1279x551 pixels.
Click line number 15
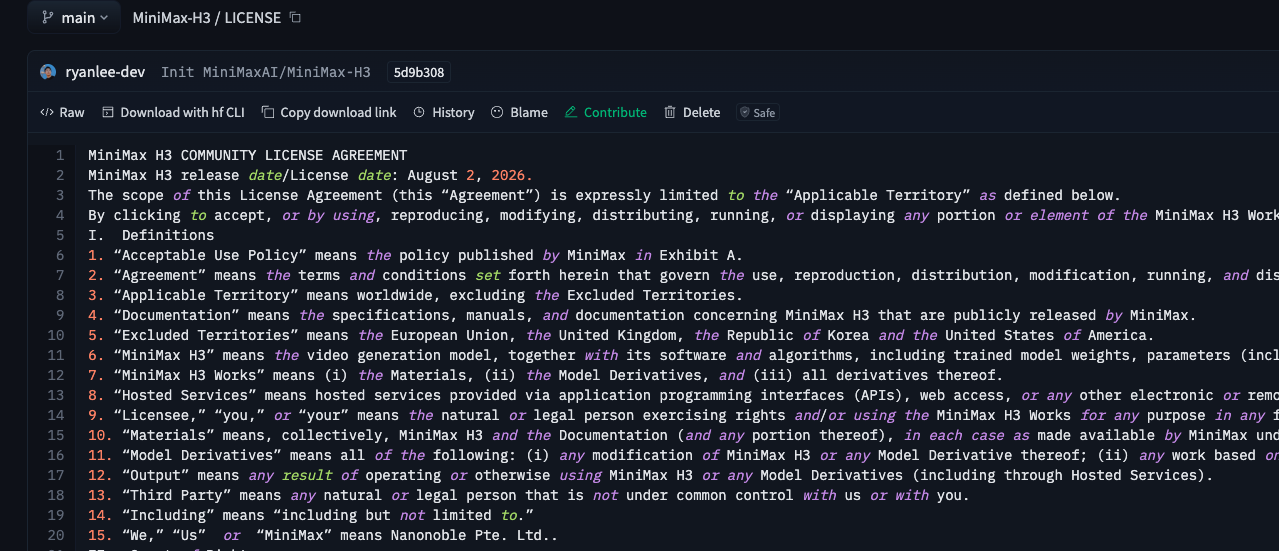[56, 435]
